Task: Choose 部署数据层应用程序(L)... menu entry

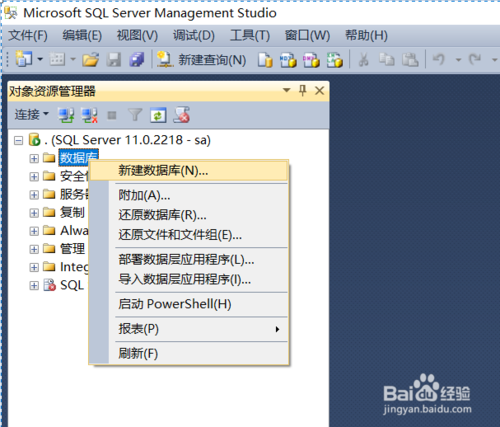Action: pos(189,260)
